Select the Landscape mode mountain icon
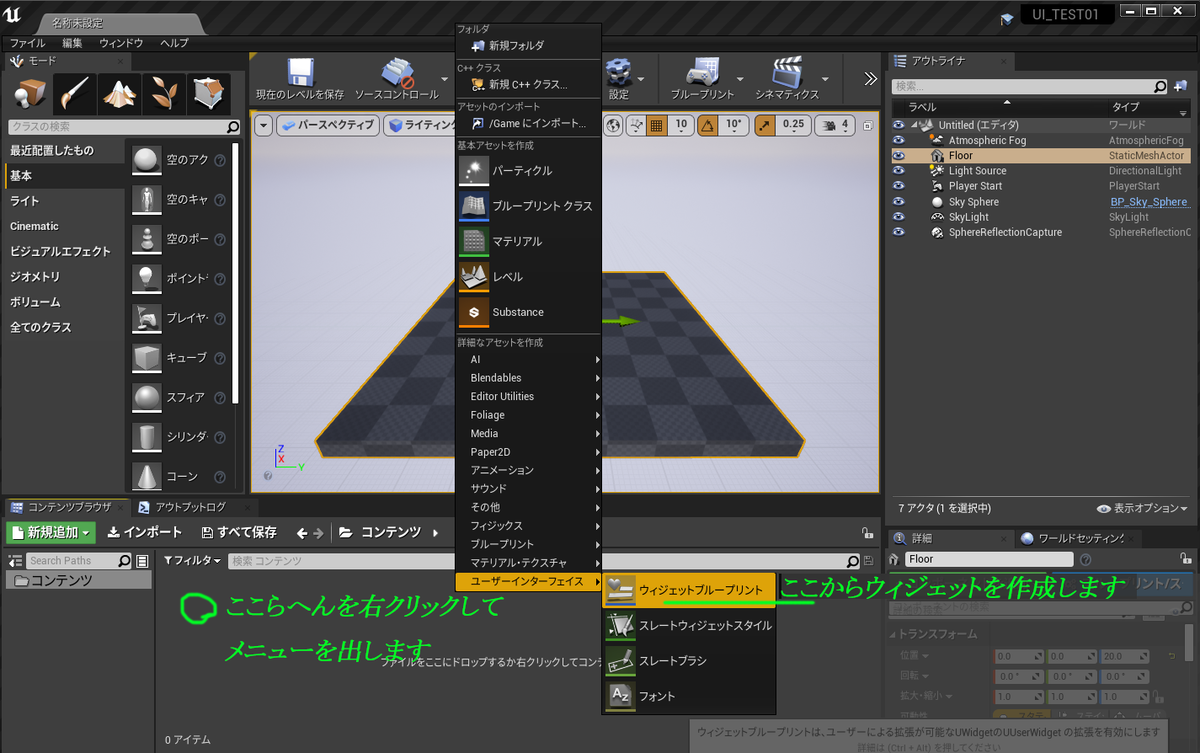The image size is (1200, 753). tap(120, 94)
